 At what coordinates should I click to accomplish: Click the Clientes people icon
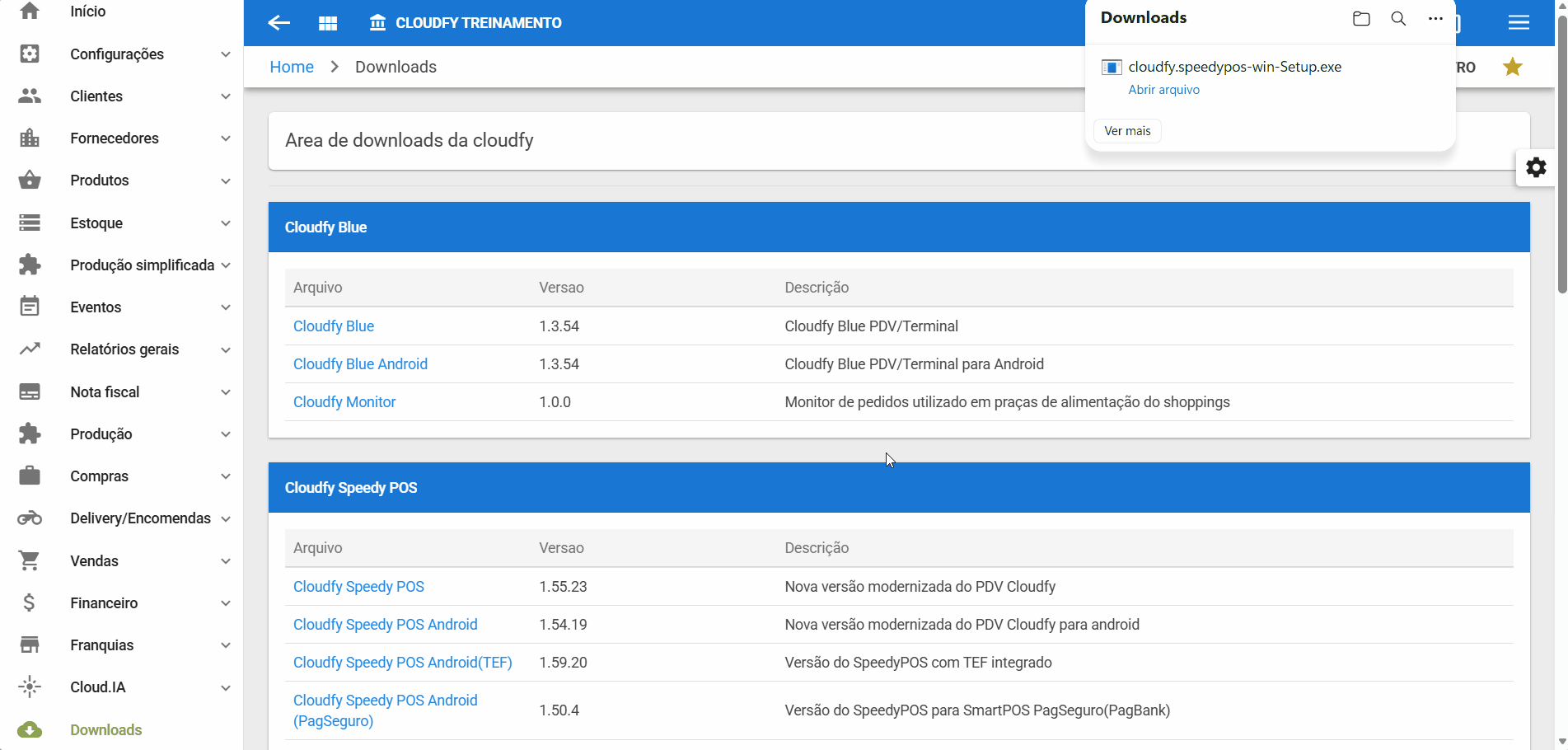pos(30,96)
